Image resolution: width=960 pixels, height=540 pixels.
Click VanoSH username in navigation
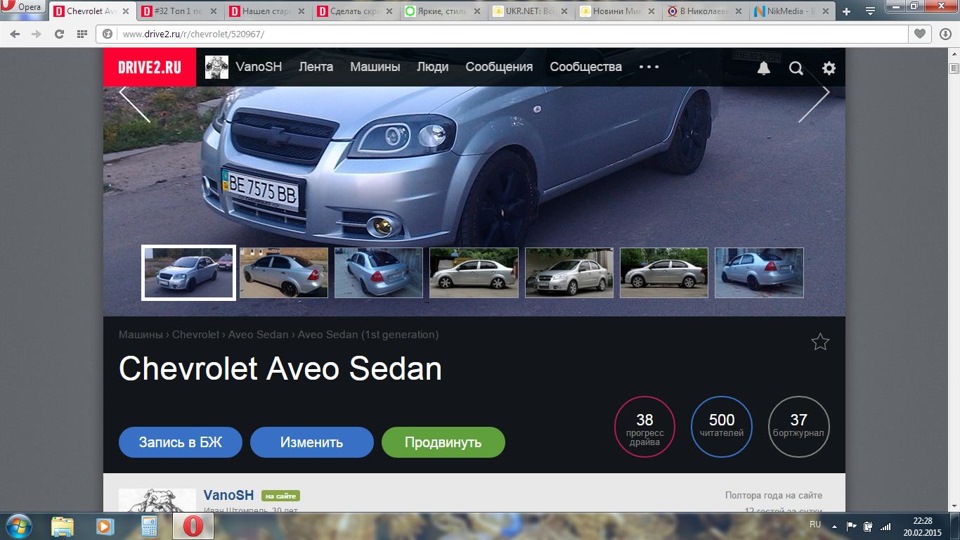tap(258, 67)
